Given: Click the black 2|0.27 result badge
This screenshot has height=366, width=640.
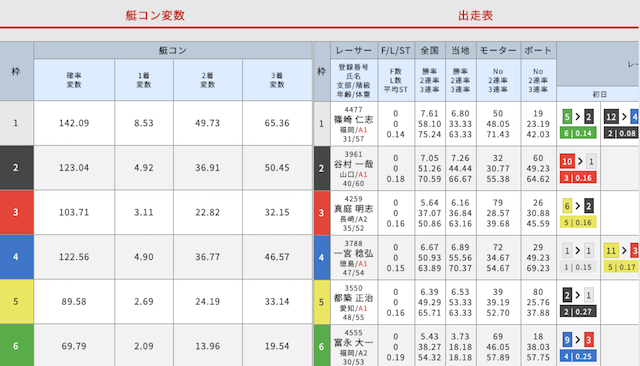Looking at the screenshot, I should click(578, 312).
